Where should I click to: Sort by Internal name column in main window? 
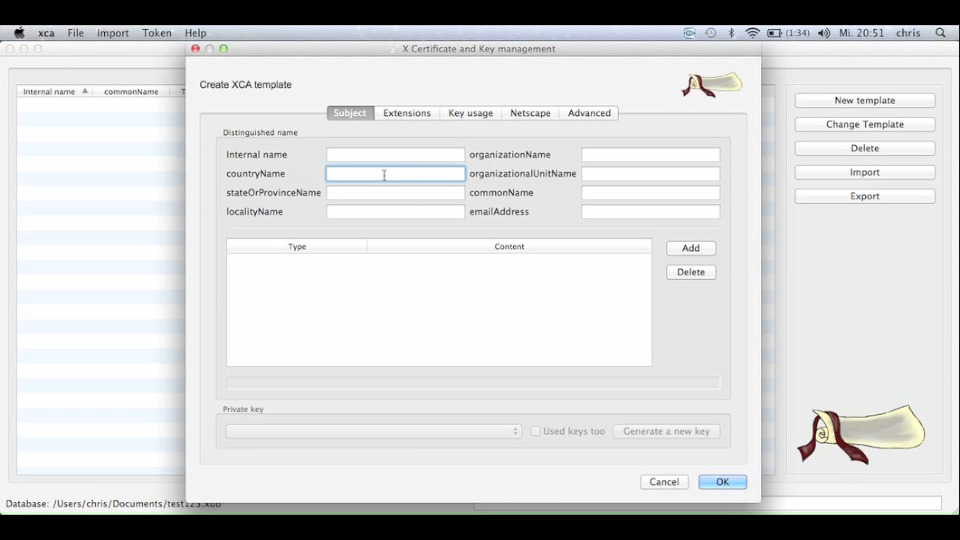click(54, 91)
